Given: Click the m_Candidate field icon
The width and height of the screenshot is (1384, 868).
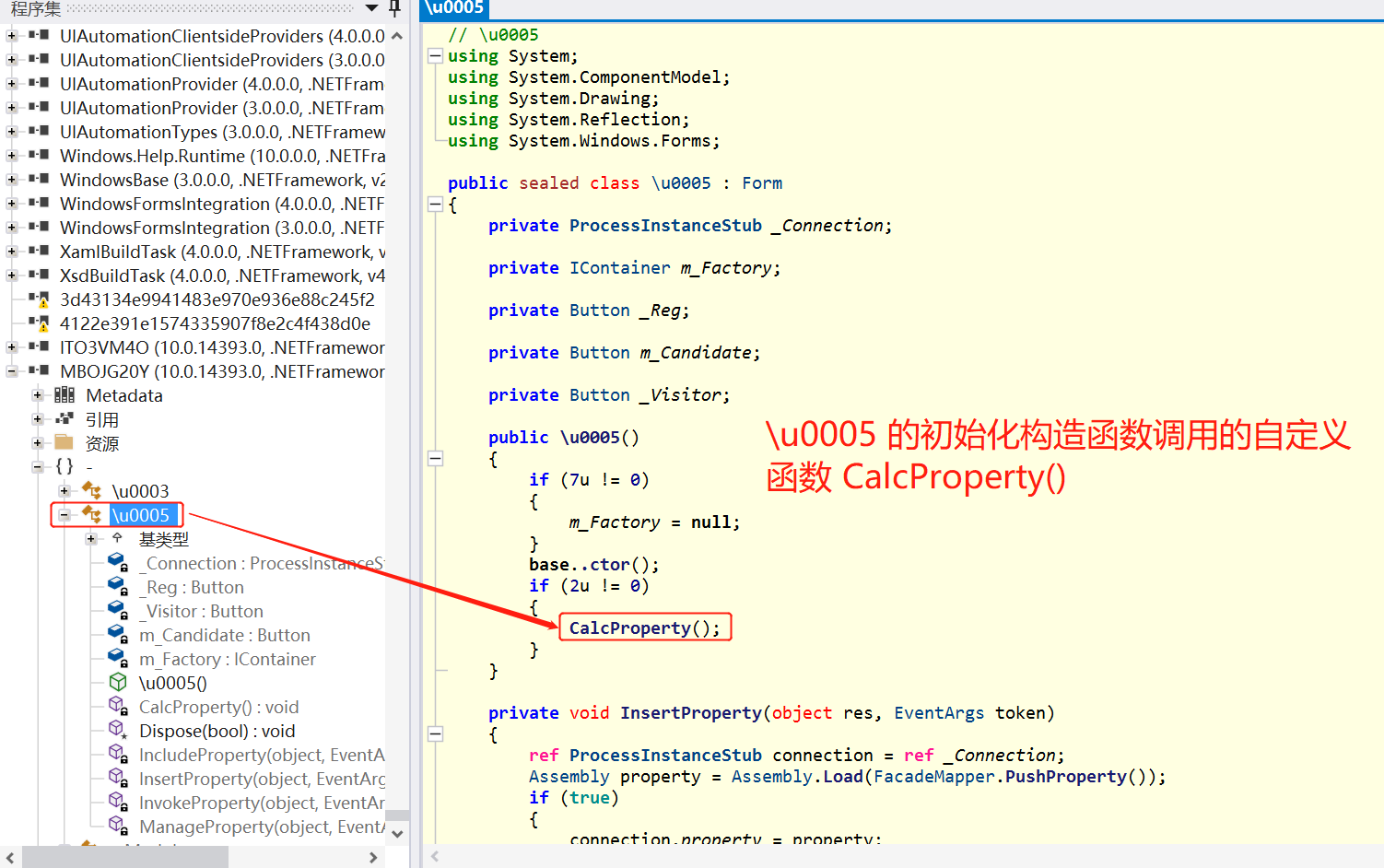Looking at the screenshot, I should tap(118, 634).
